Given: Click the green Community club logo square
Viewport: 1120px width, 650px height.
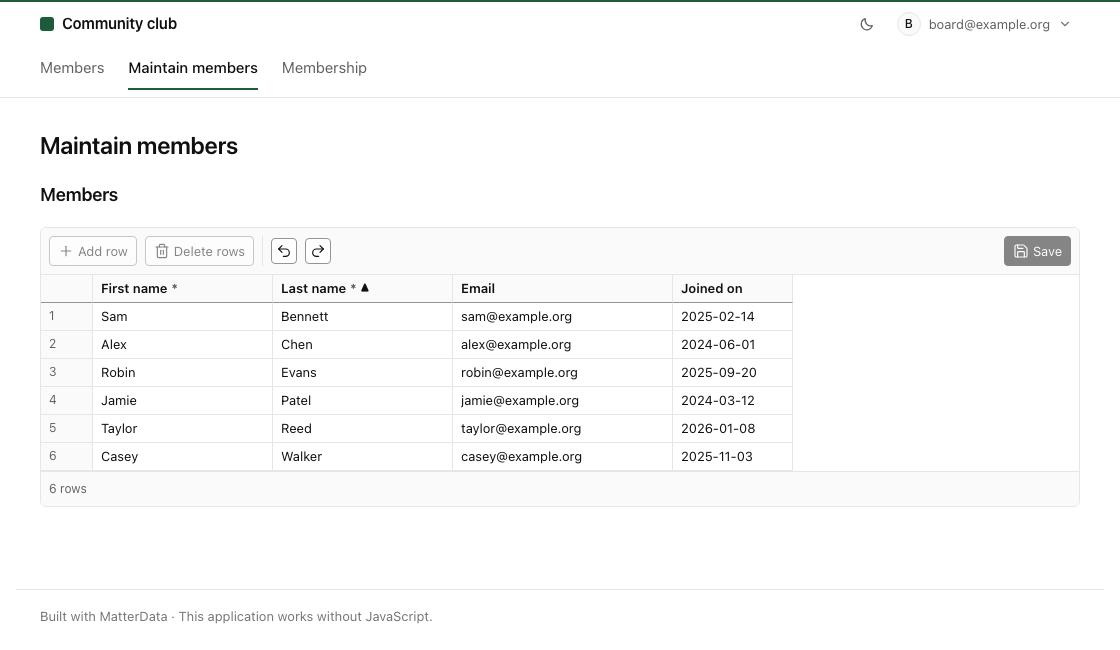Looking at the screenshot, I should point(47,24).
